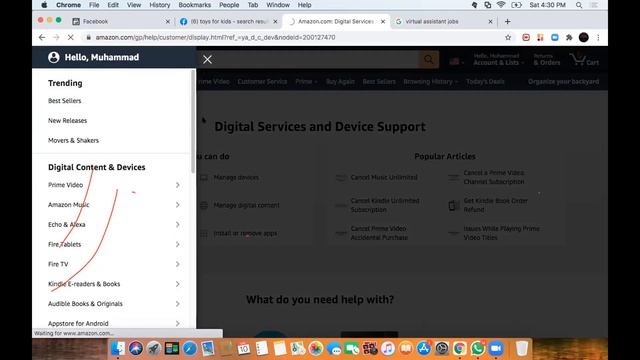Open Best Sellers in the side menu
Screen dimensions: 640x360
pyautogui.click(x=64, y=101)
